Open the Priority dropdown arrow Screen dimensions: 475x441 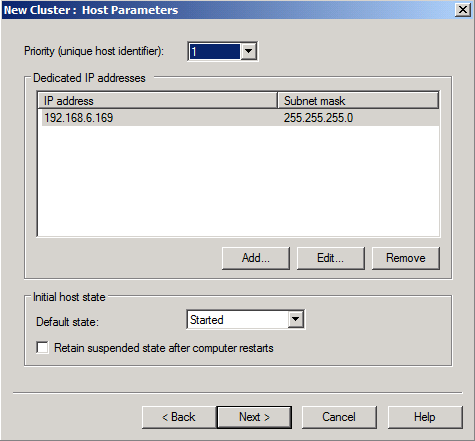pyautogui.click(x=248, y=52)
